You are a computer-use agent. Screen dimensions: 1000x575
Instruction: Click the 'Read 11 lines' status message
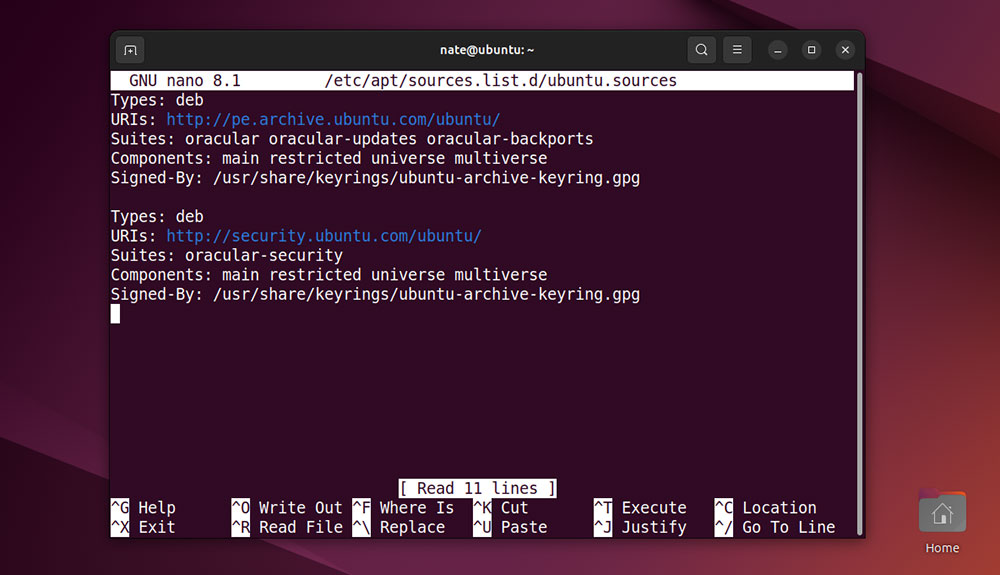coord(478,488)
